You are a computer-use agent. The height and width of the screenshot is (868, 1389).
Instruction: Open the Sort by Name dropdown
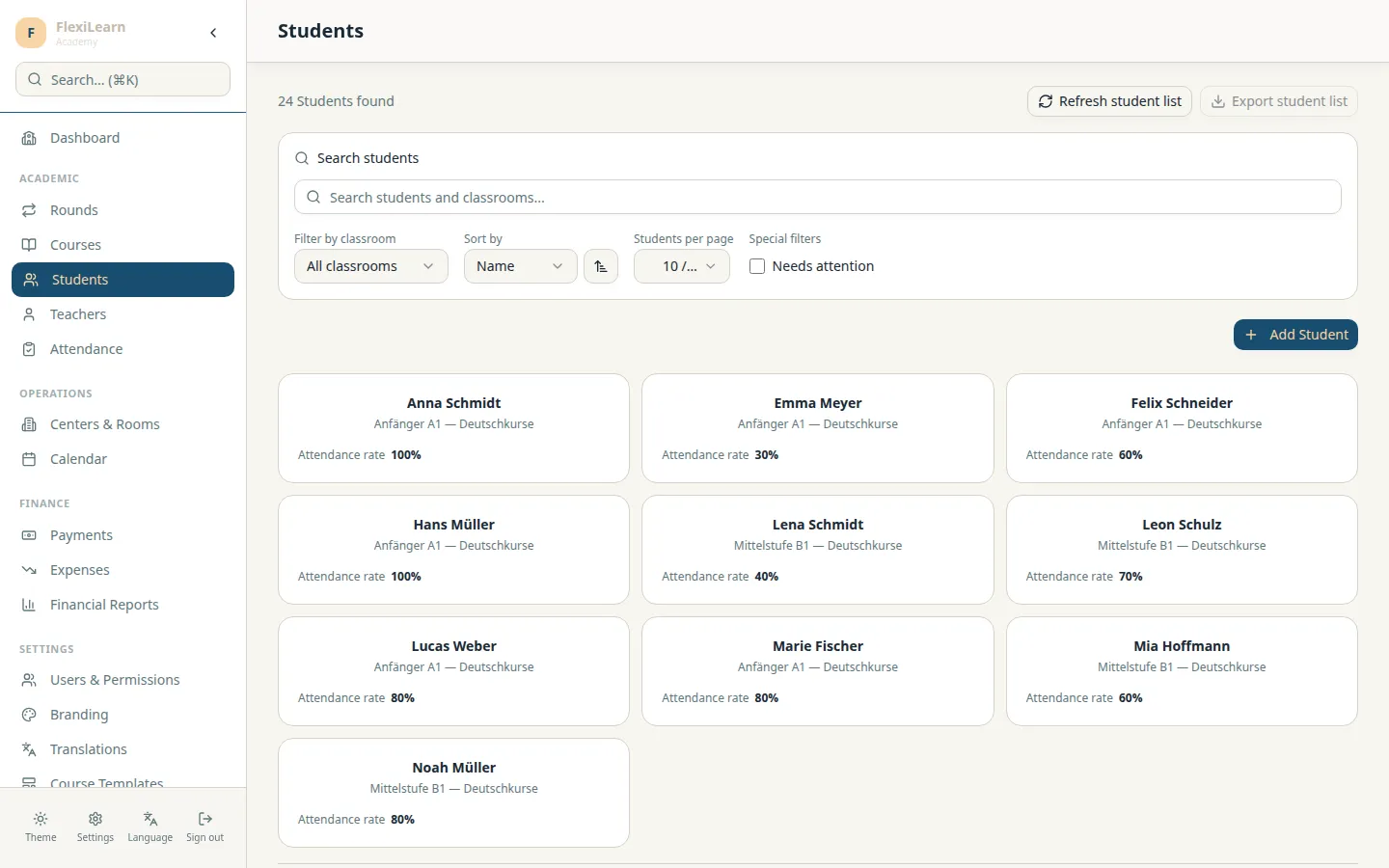[521, 266]
